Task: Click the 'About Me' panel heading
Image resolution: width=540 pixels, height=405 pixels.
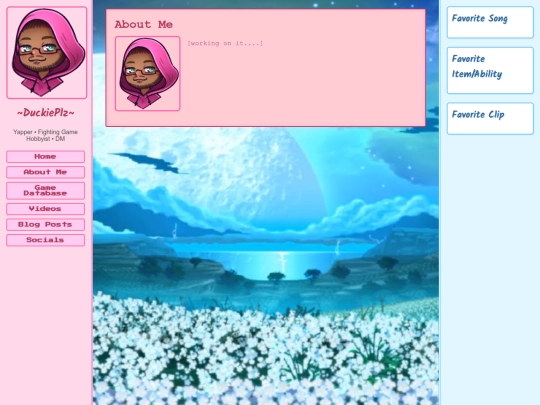Action: tap(144, 24)
